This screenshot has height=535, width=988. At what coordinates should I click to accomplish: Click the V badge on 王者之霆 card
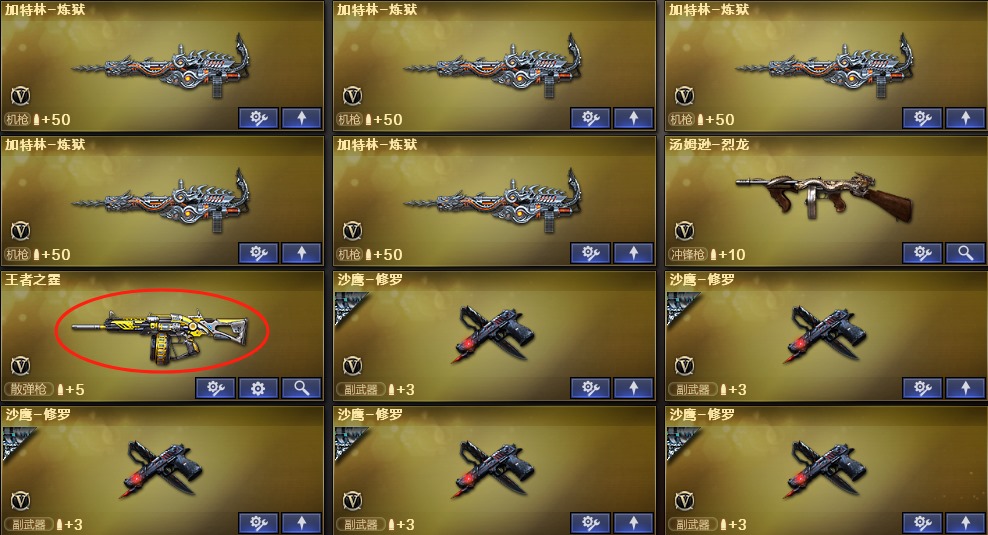tap(20, 365)
